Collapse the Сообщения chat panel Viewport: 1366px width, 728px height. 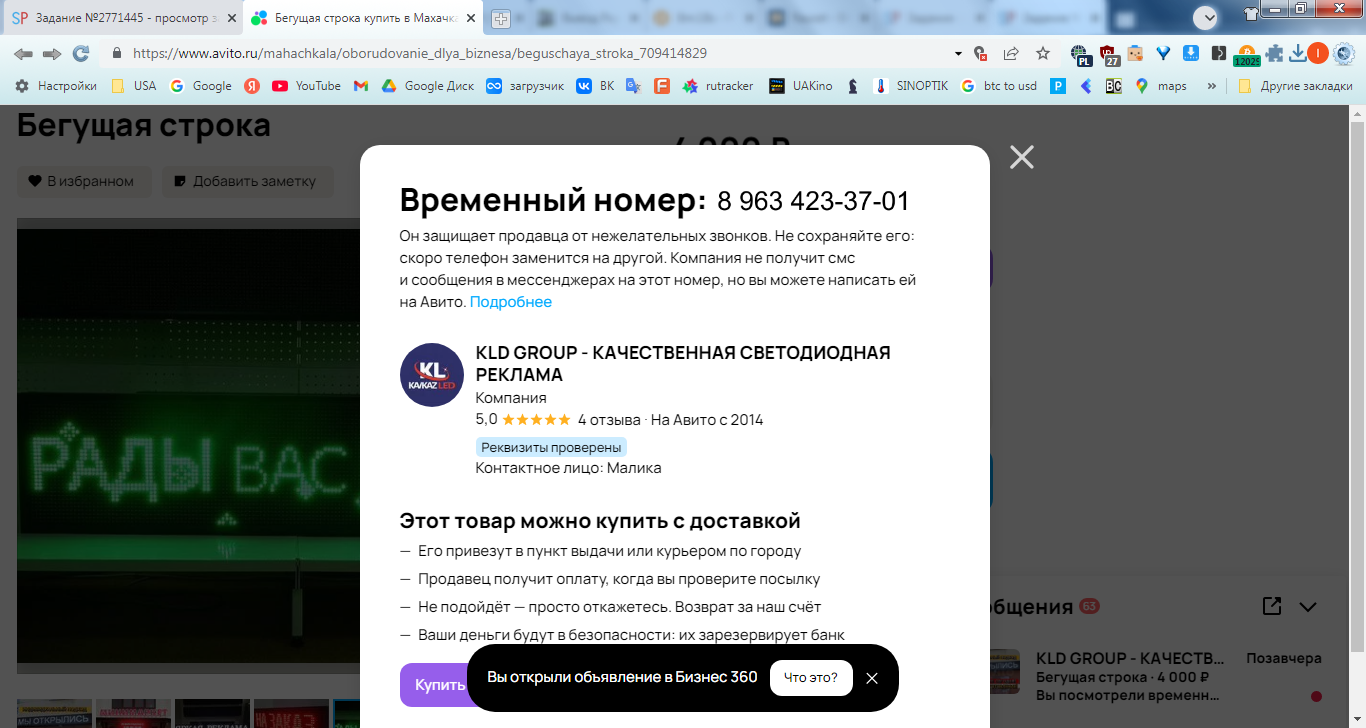pos(1308,606)
